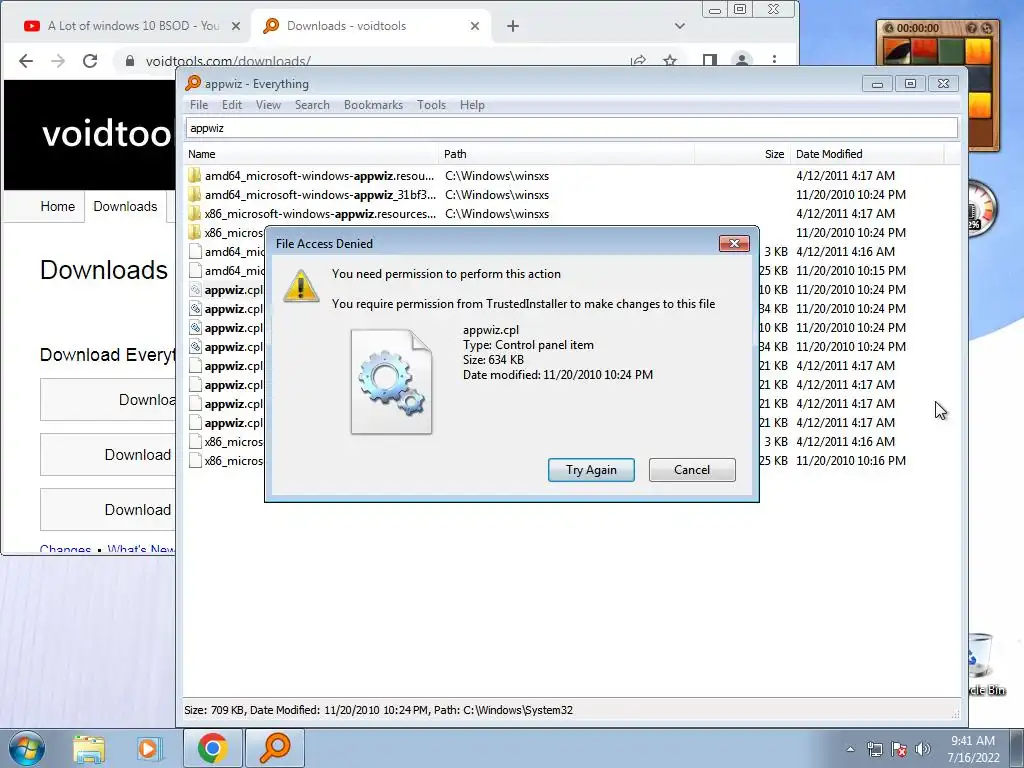Click Date Modified cell 11/20/2010 10:16 PM
Image resolution: width=1024 pixels, height=768 pixels.
click(850, 460)
